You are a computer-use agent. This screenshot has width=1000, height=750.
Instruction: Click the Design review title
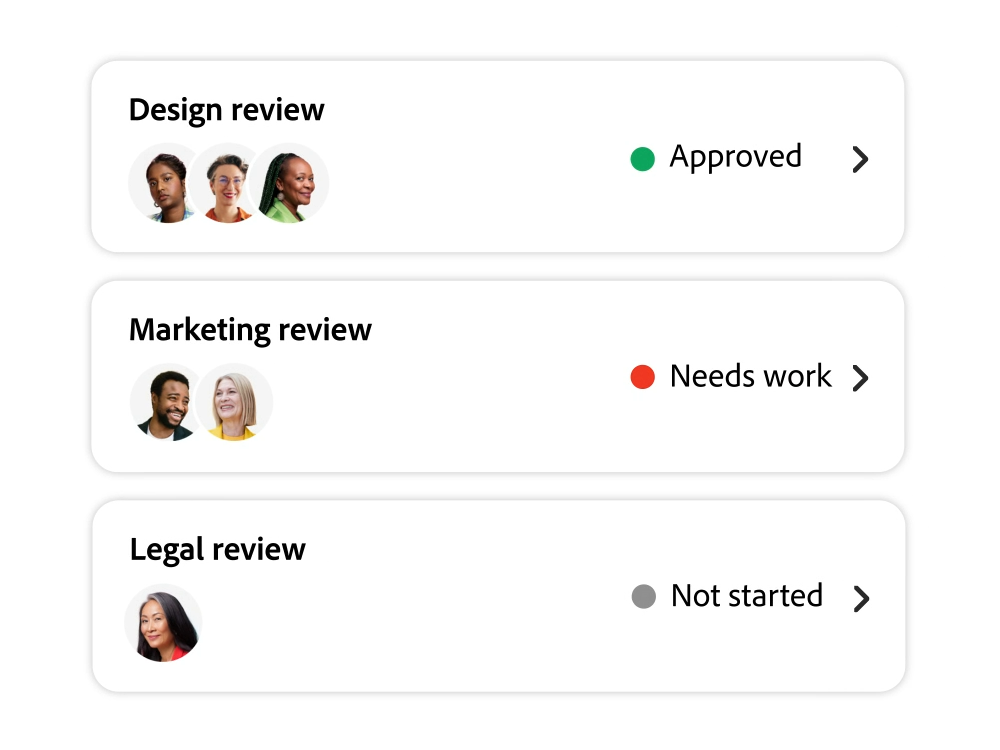[227, 110]
